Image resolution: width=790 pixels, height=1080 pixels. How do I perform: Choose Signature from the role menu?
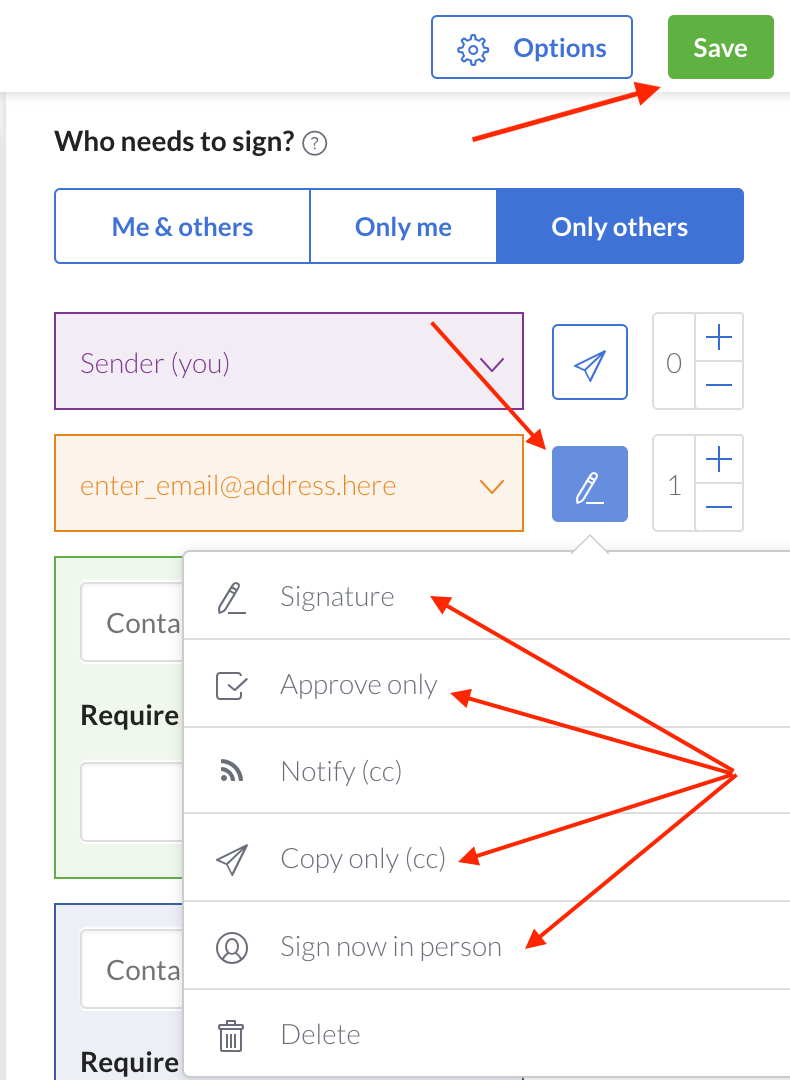click(337, 597)
